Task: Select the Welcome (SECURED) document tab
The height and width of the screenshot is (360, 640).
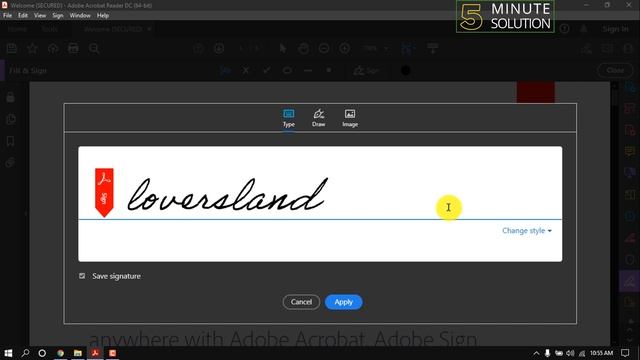Action: point(113,29)
